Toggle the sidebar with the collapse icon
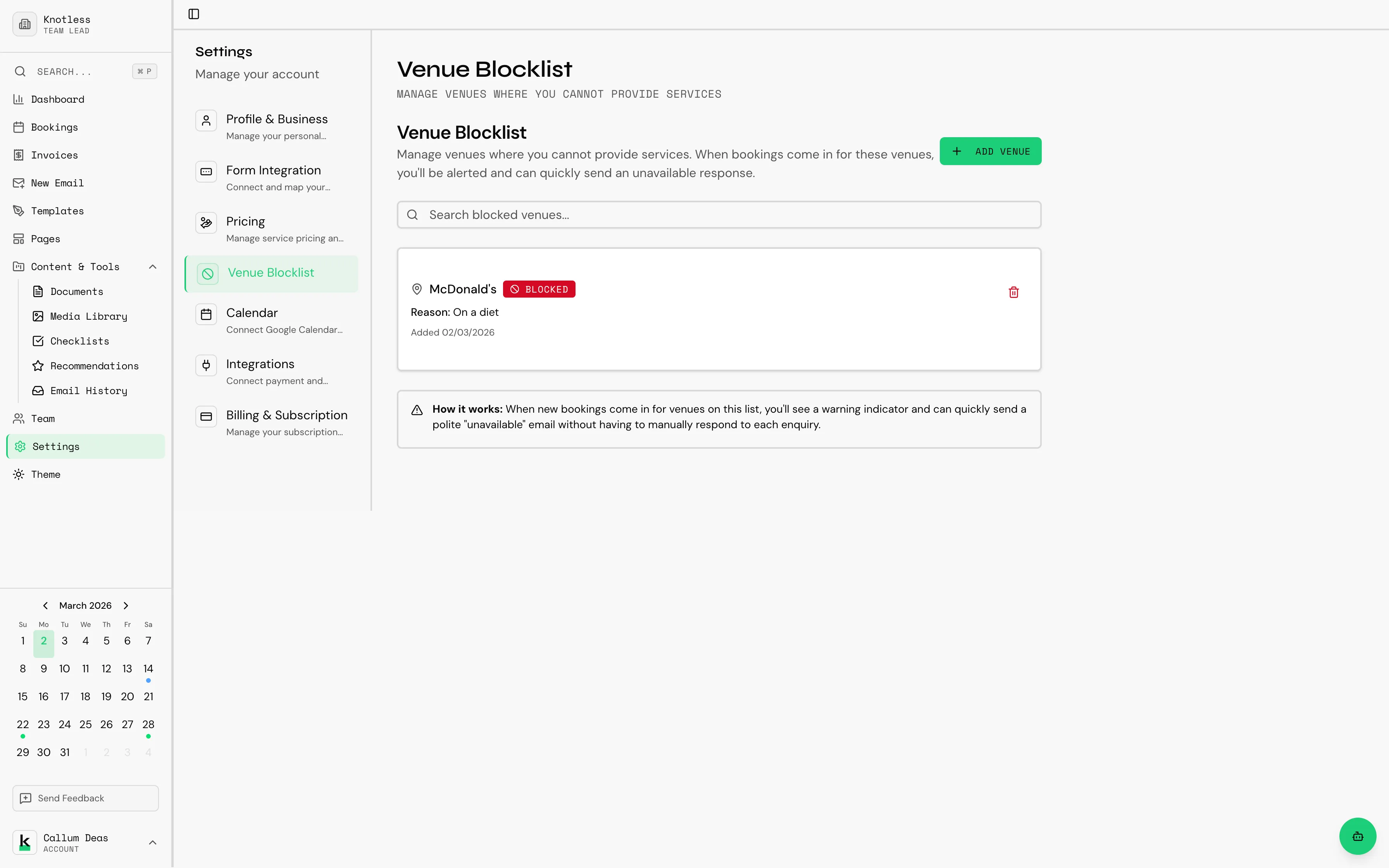The image size is (1389, 868). coord(193,14)
